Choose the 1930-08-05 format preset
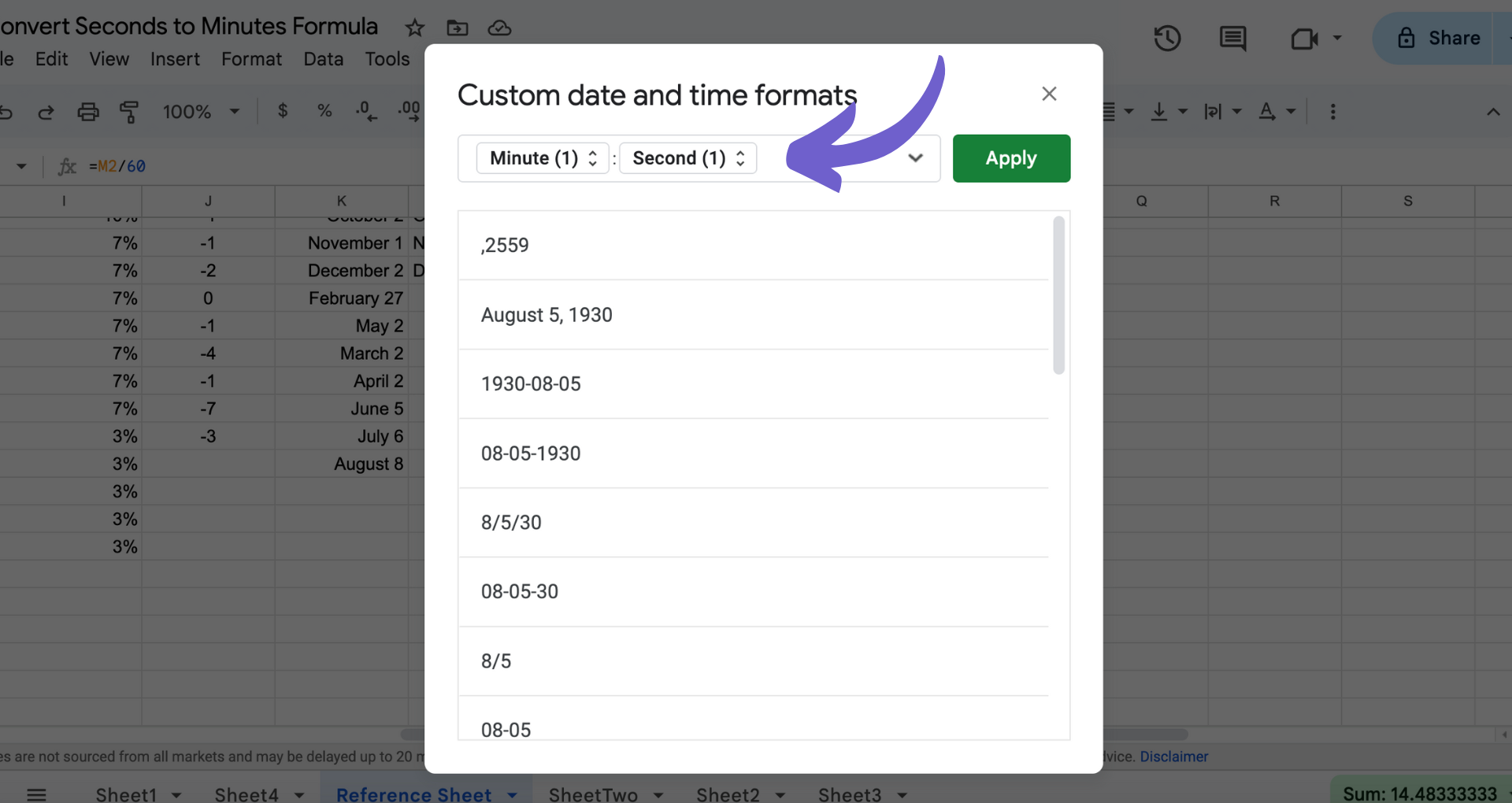 (x=754, y=384)
